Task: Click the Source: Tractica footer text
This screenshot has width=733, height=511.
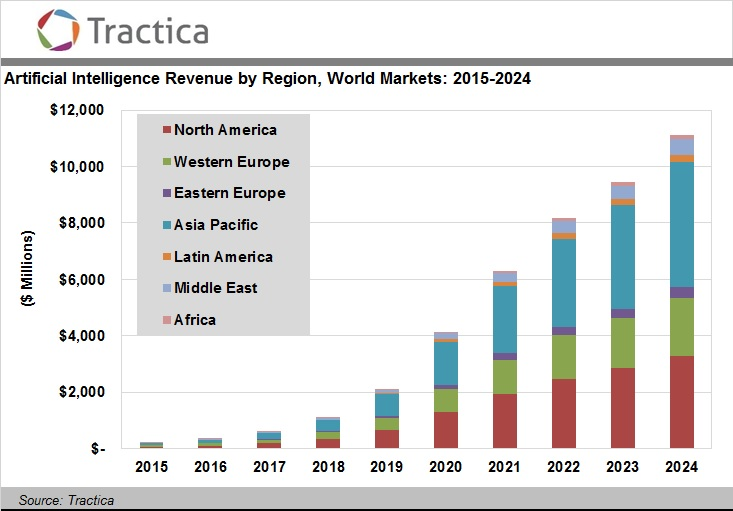Action: click(66, 500)
